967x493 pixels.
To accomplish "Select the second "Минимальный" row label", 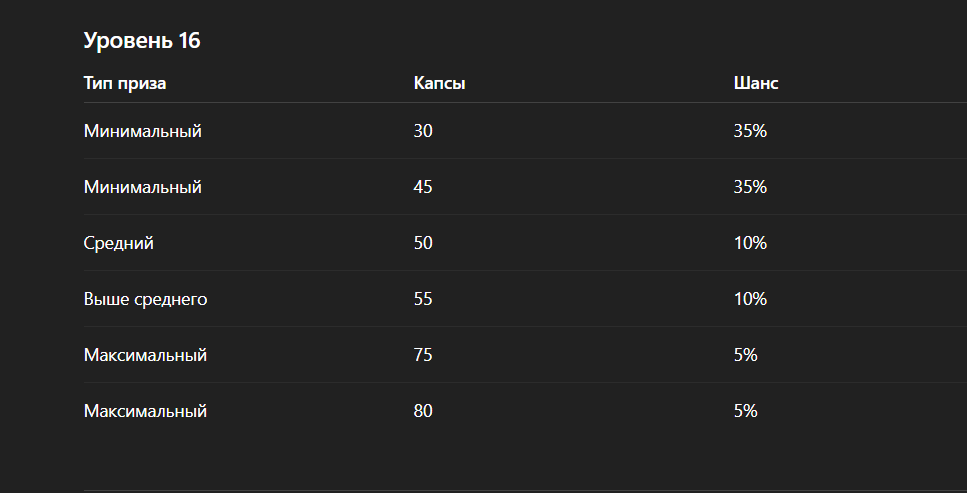I will click(x=143, y=187).
